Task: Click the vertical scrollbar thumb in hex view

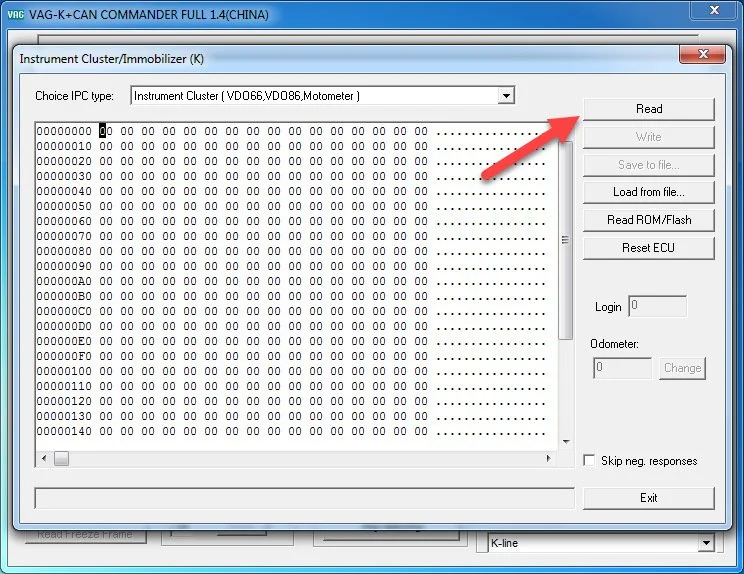Action: [x=565, y=240]
